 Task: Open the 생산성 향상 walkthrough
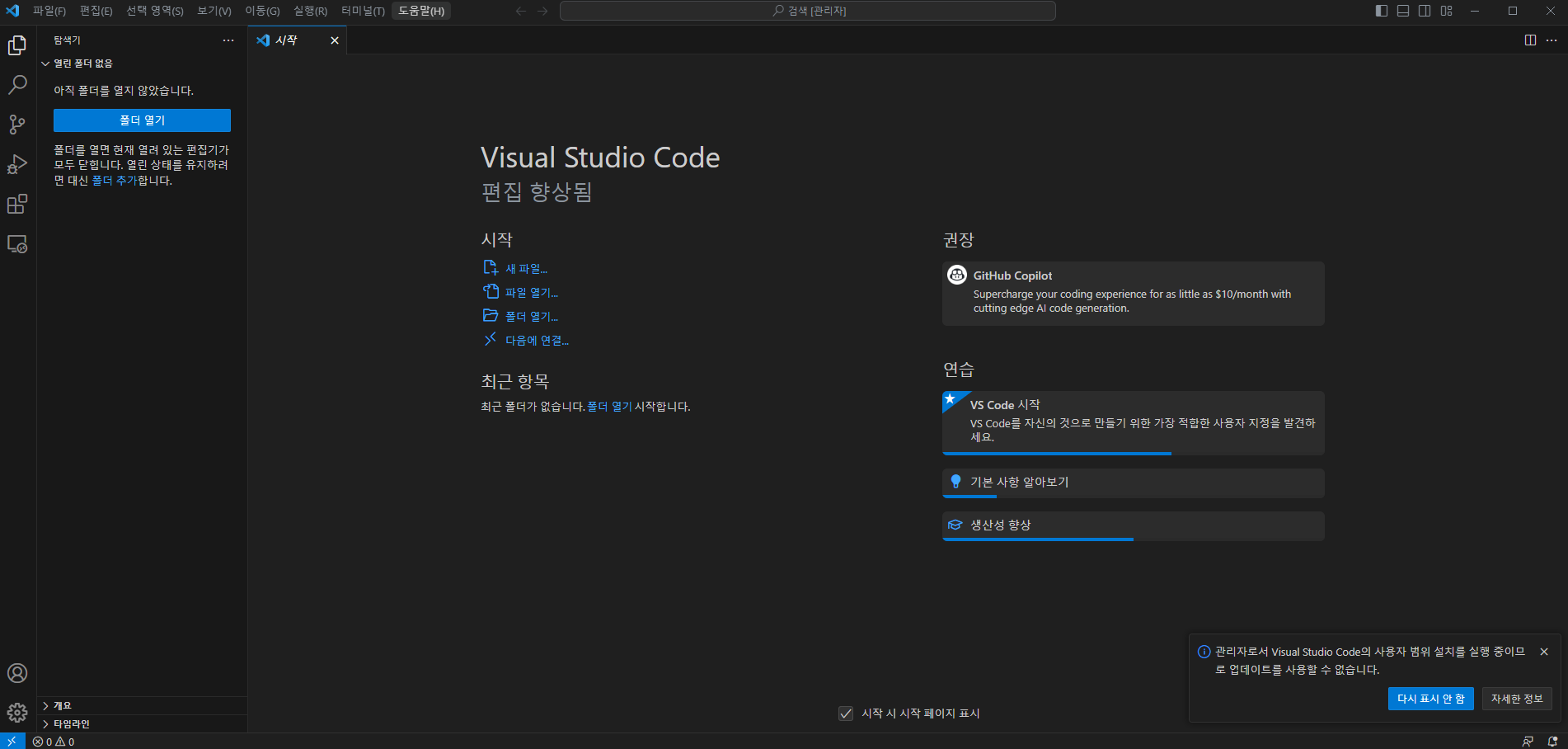tap(1133, 526)
